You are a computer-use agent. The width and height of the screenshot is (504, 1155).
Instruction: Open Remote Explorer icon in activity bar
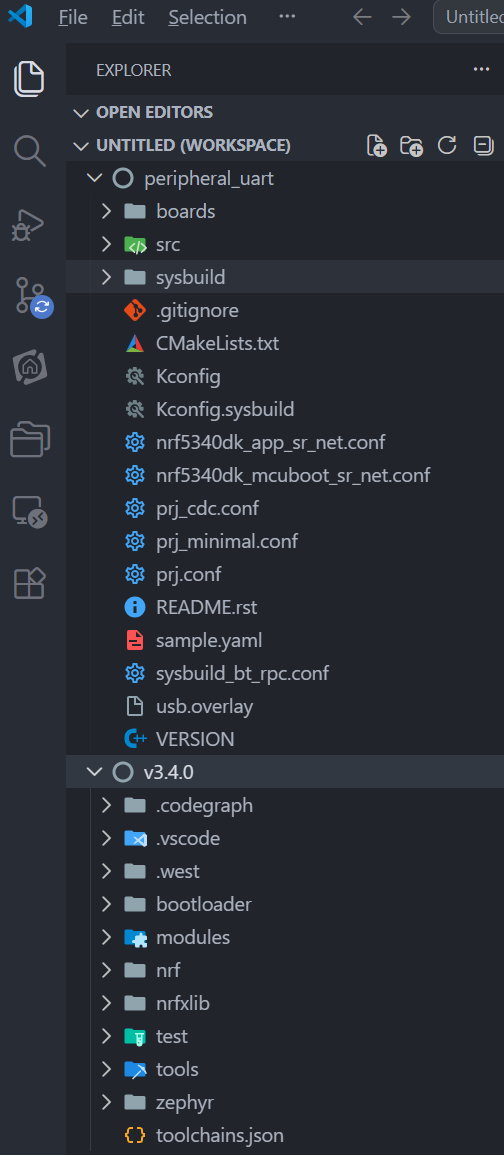(30, 510)
